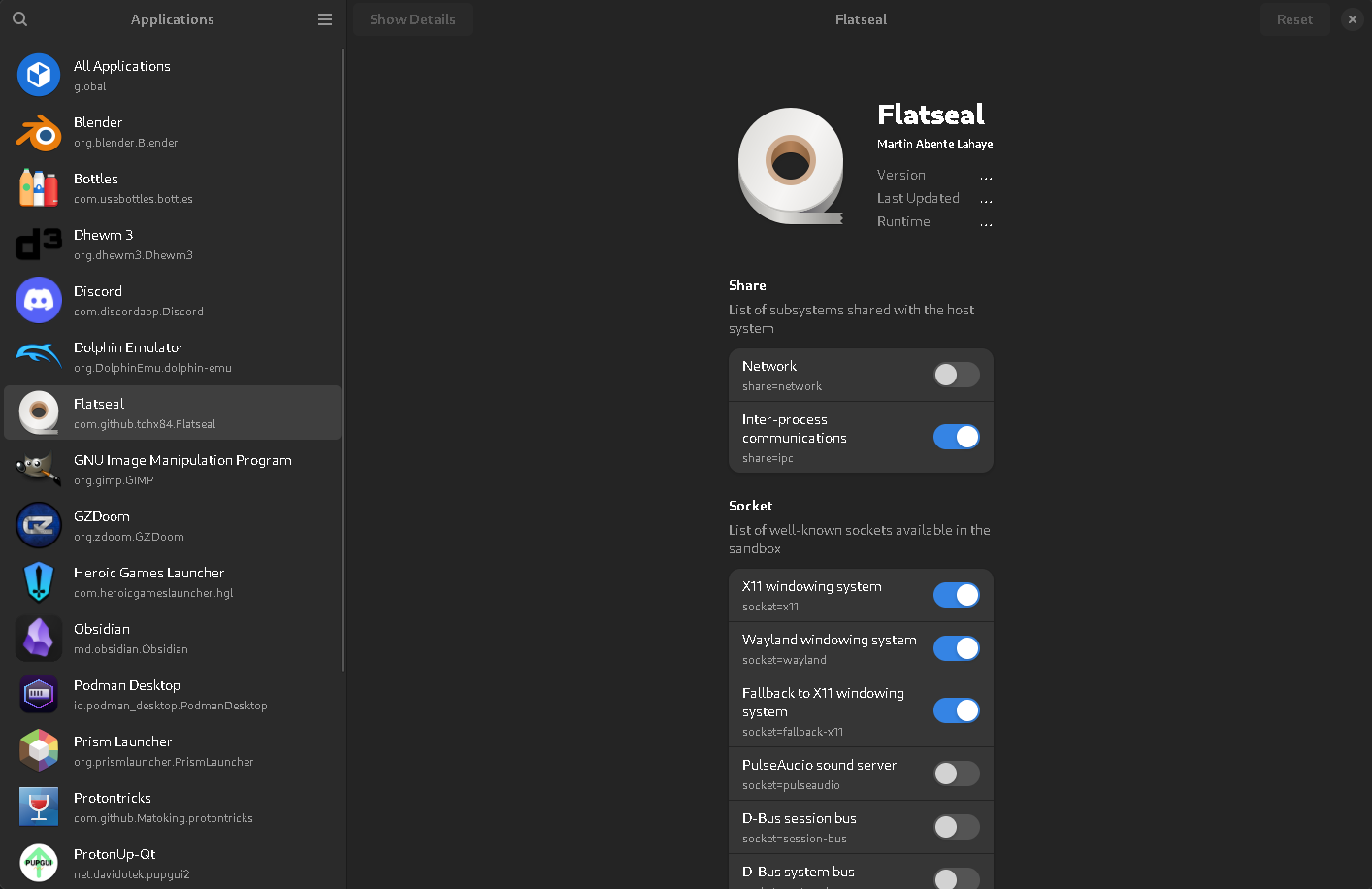The image size is (1372, 889).
Task: Select Protontricks in the applications list
Action: (173, 807)
